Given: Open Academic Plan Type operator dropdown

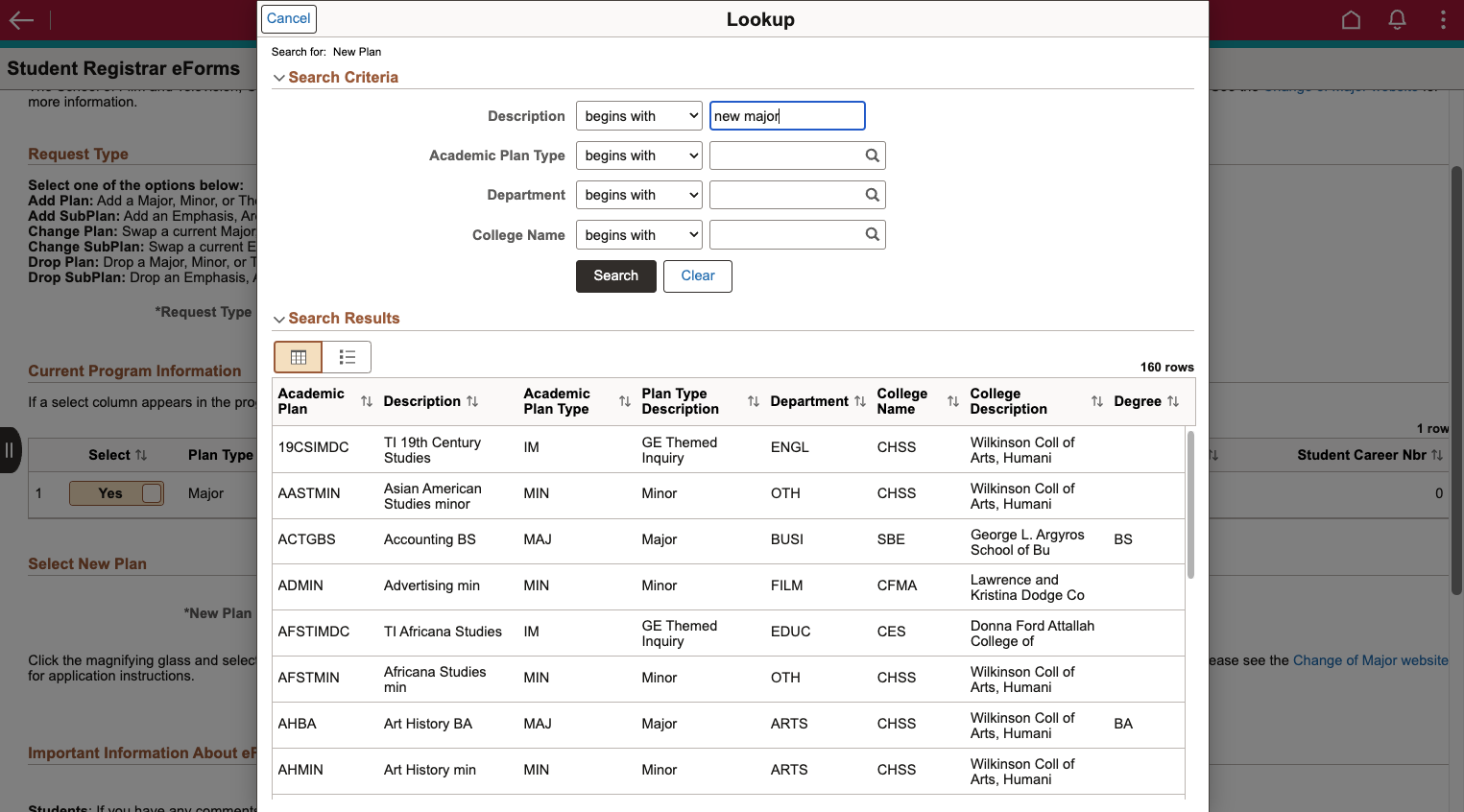Looking at the screenshot, I should (639, 155).
